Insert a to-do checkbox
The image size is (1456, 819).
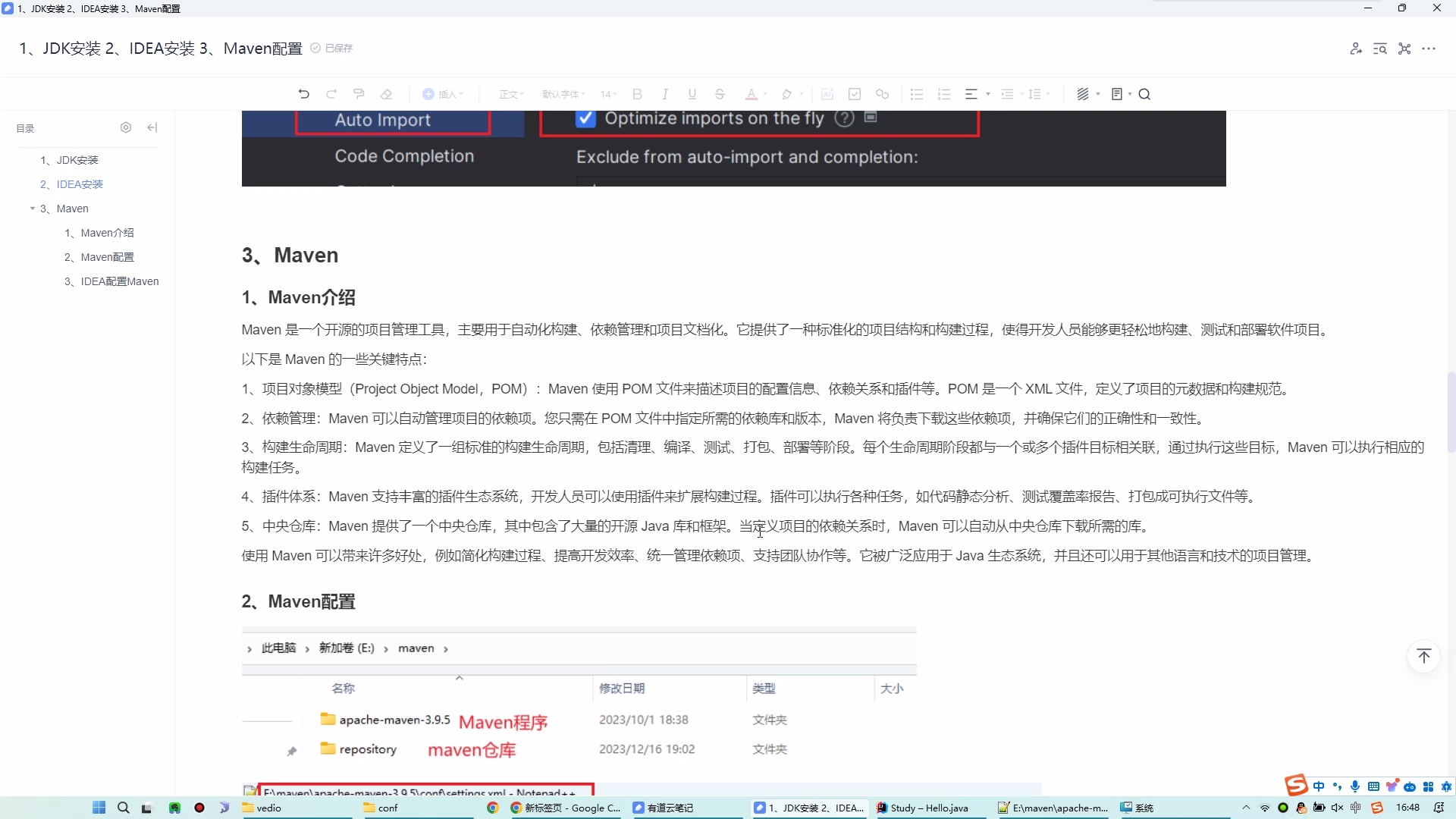pos(854,93)
